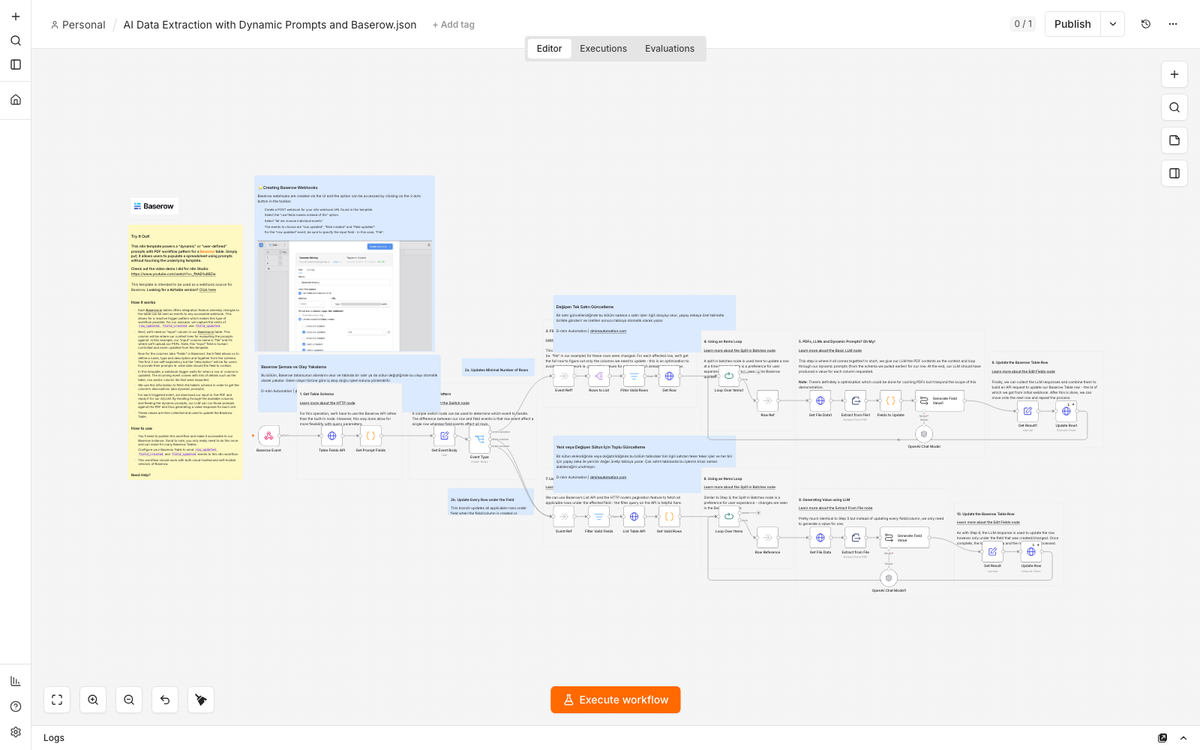The width and height of the screenshot is (1200, 750).
Task: Add a sticky note from the right toolbar
Action: (x=1174, y=140)
